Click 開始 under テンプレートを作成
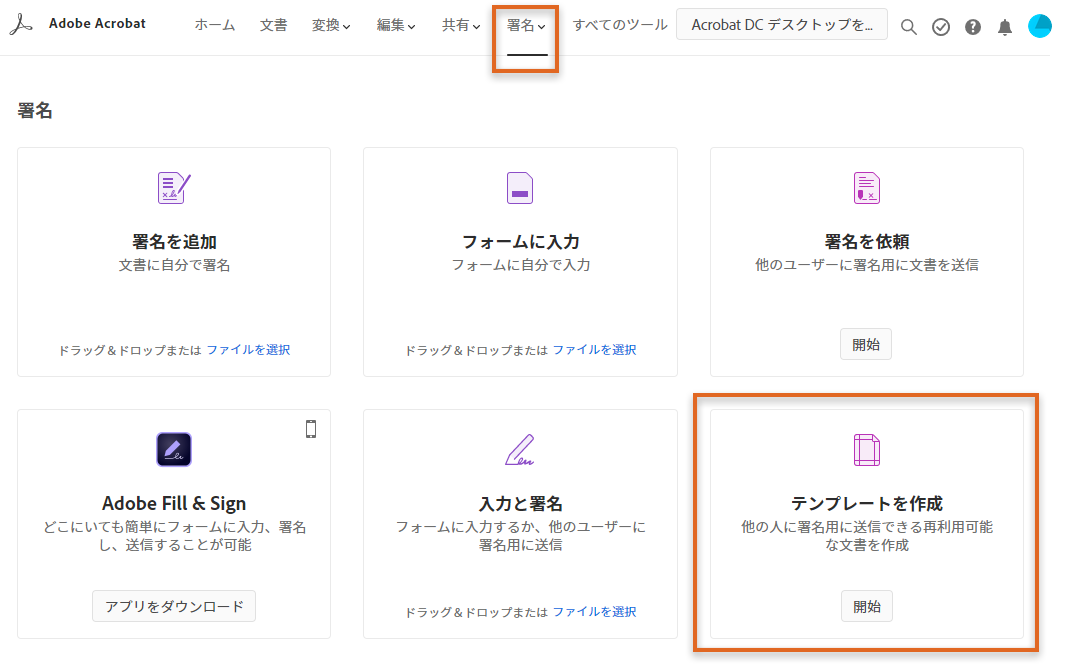 (866, 605)
